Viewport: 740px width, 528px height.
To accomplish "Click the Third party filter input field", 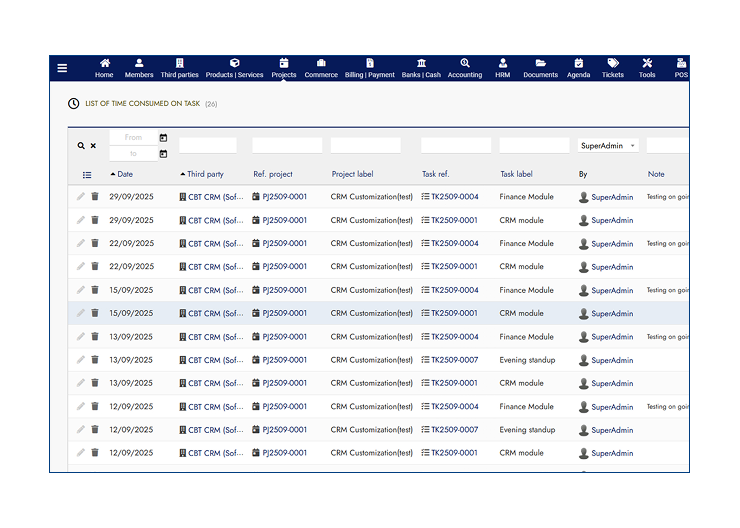I will click(207, 146).
